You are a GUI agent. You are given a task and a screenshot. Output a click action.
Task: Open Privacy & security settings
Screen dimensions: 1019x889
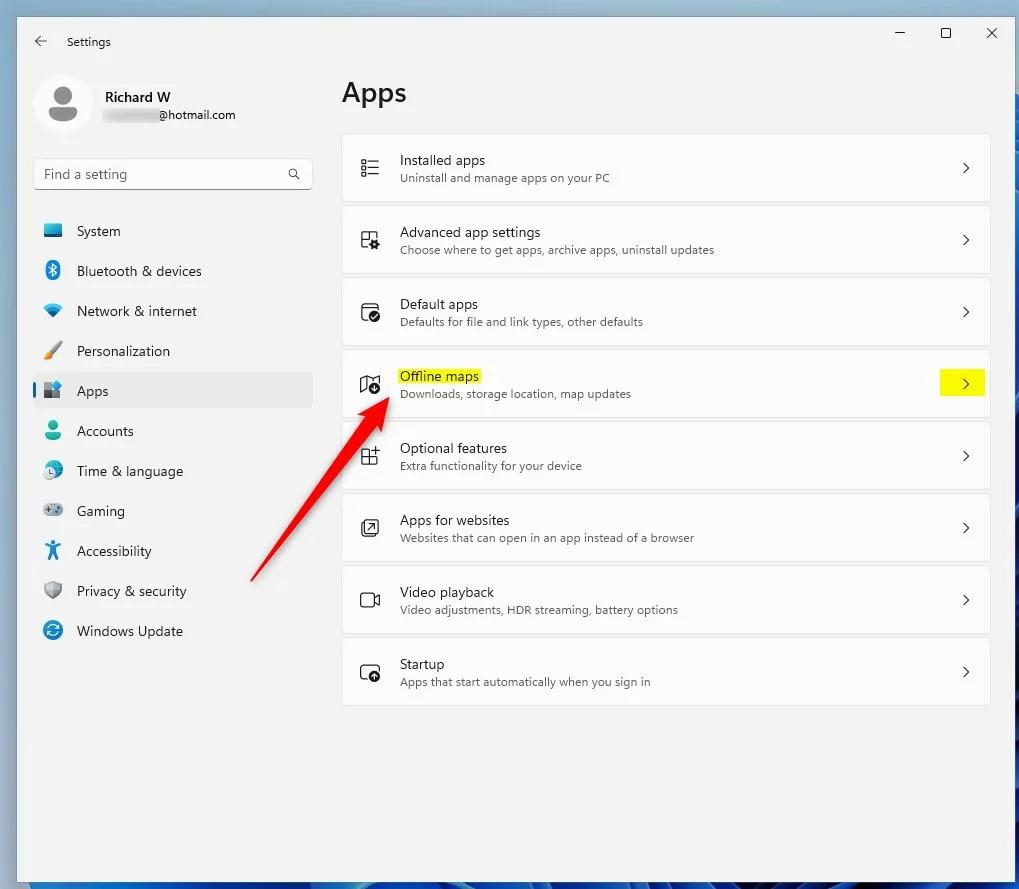click(131, 591)
